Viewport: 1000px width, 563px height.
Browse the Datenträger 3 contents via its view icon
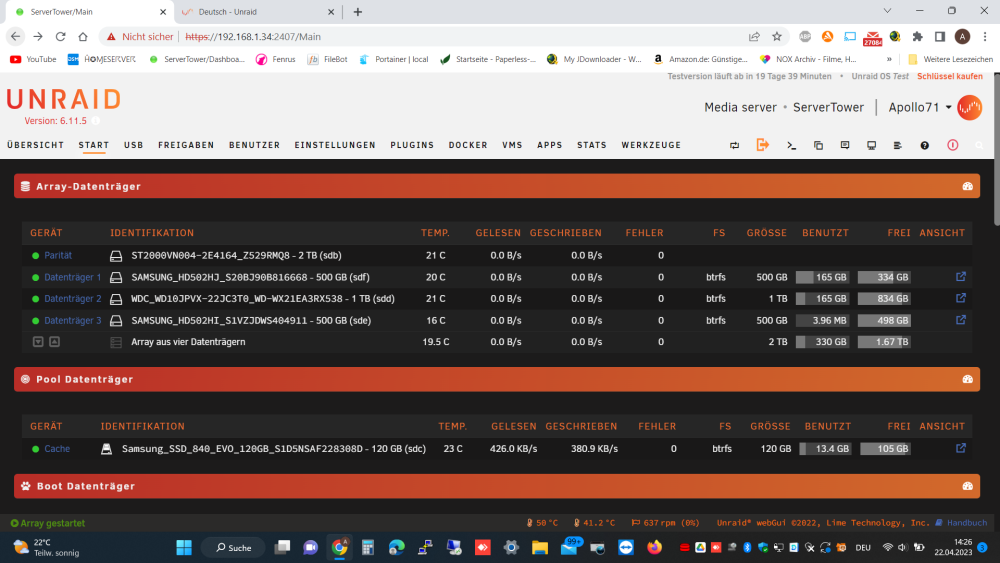[x=960, y=319]
